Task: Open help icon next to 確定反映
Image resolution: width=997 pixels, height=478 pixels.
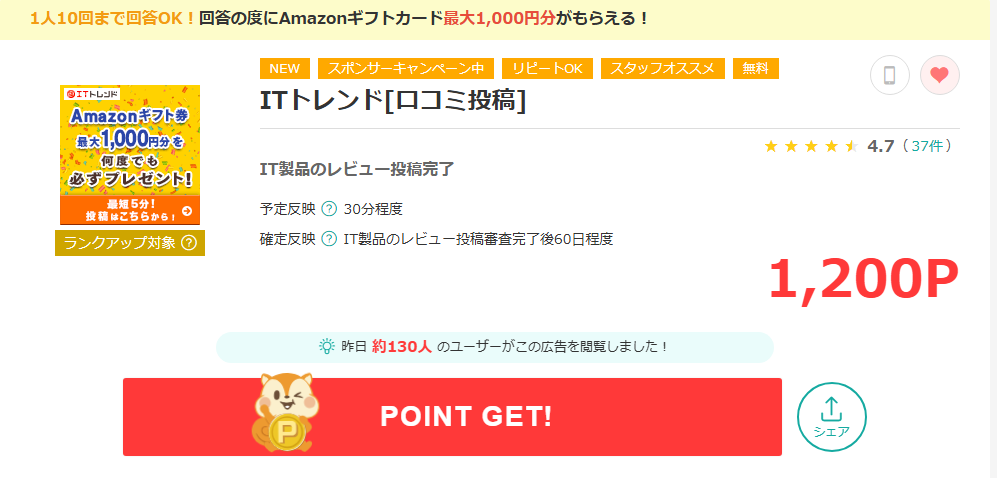Action: pyautogui.click(x=329, y=239)
